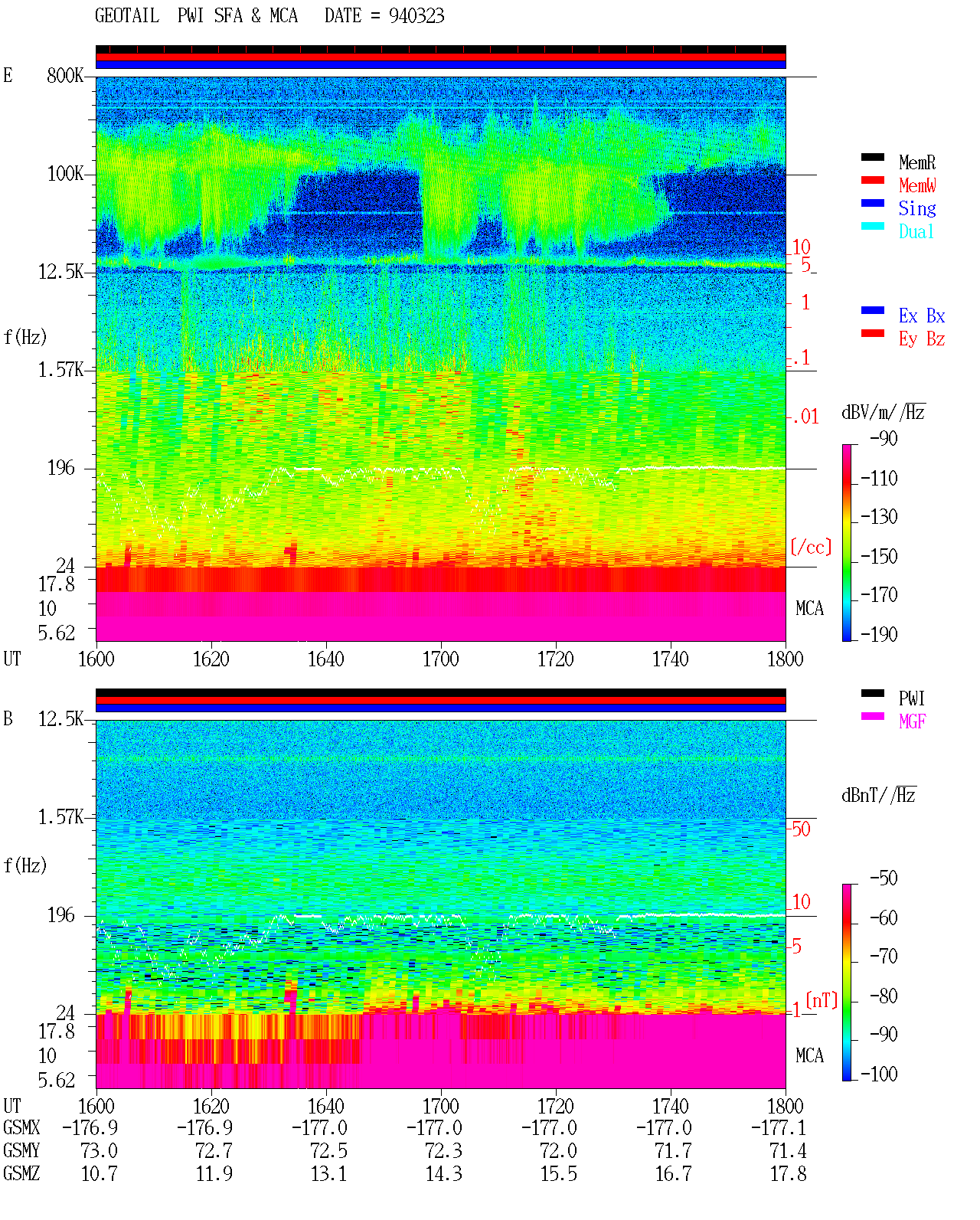Click the E panel letter label
980x1220 pixels.
point(8,75)
